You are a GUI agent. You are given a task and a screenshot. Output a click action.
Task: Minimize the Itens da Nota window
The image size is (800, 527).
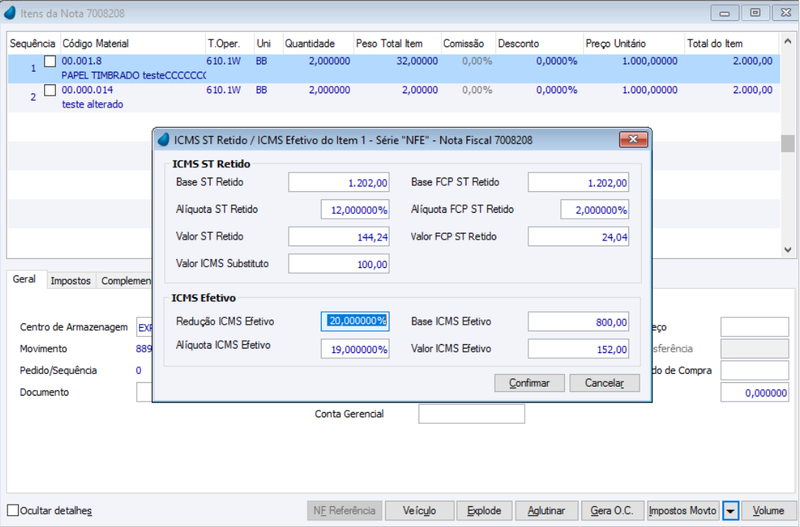click(x=724, y=13)
